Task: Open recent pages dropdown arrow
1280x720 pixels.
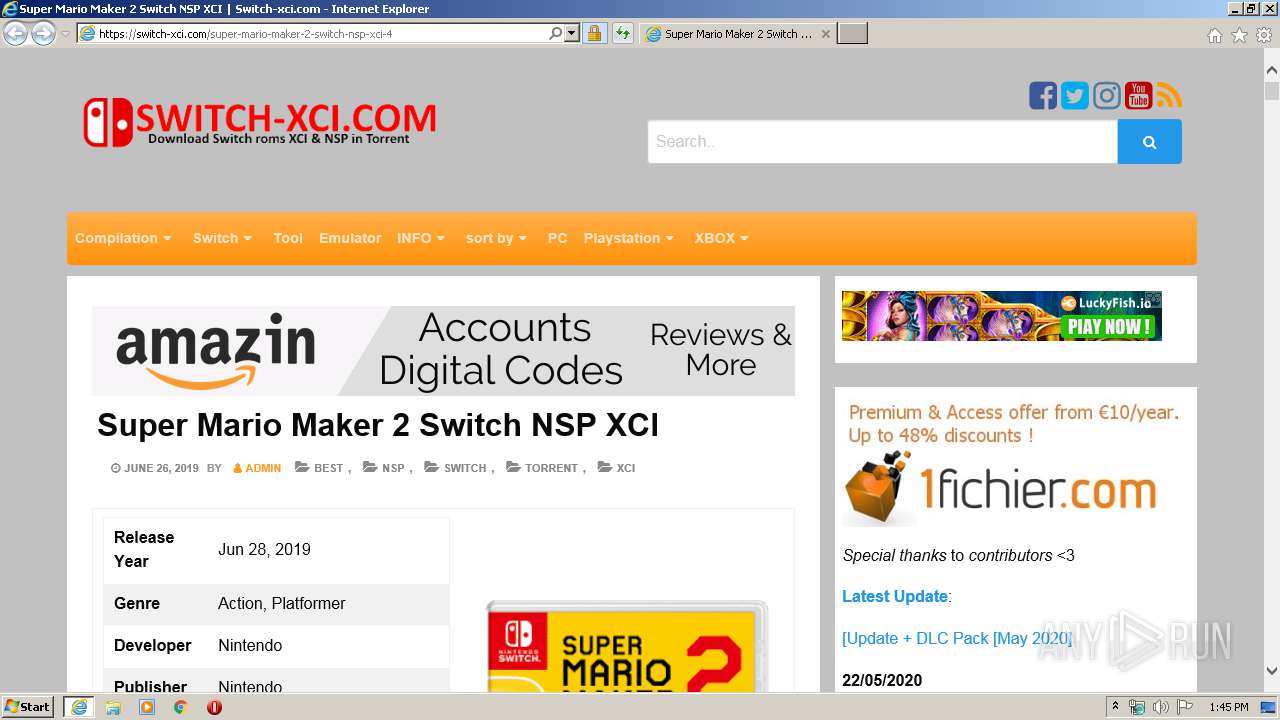Action: pyautogui.click(x=65, y=34)
